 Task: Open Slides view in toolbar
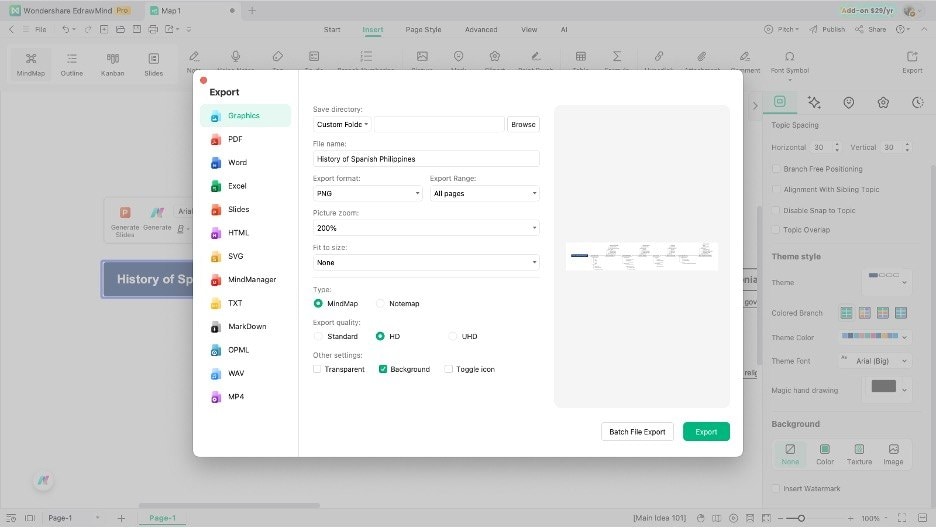(153, 64)
